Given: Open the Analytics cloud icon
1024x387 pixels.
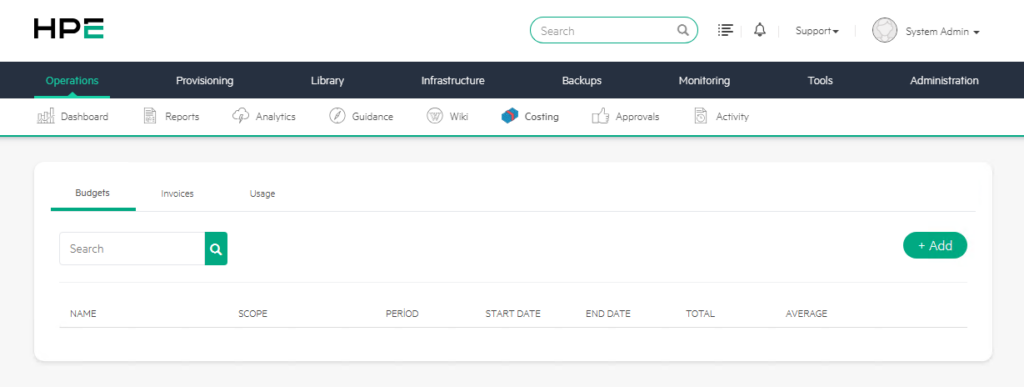Looking at the screenshot, I should [x=240, y=117].
